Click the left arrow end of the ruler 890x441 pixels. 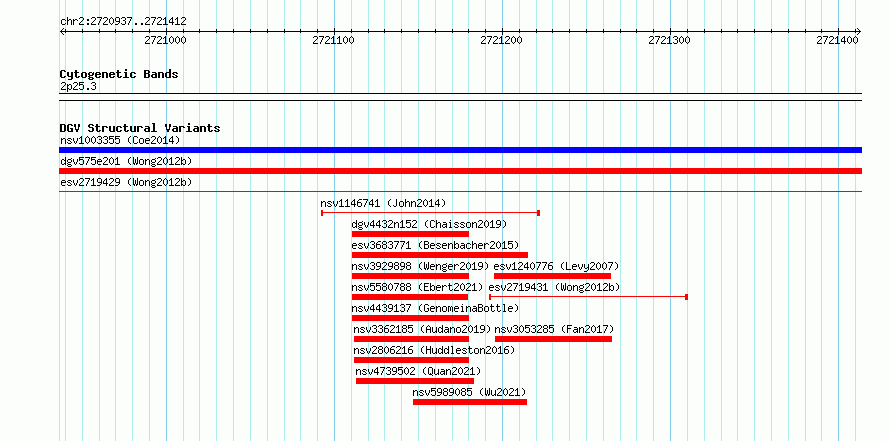[x=62, y=31]
